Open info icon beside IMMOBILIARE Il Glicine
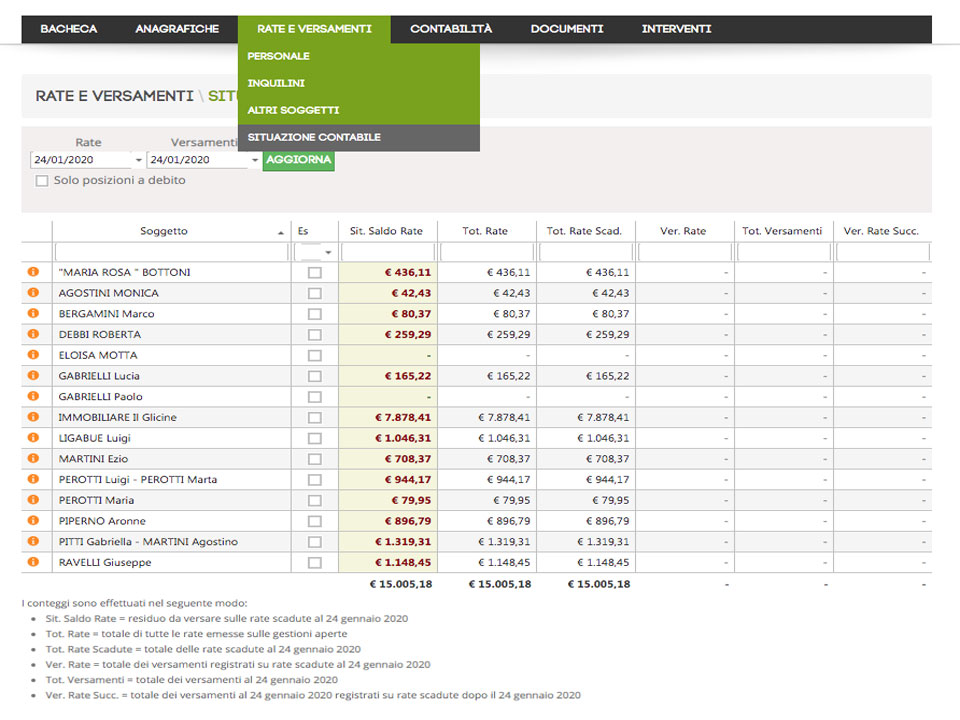The image size is (960, 720). click(x=33, y=417)
